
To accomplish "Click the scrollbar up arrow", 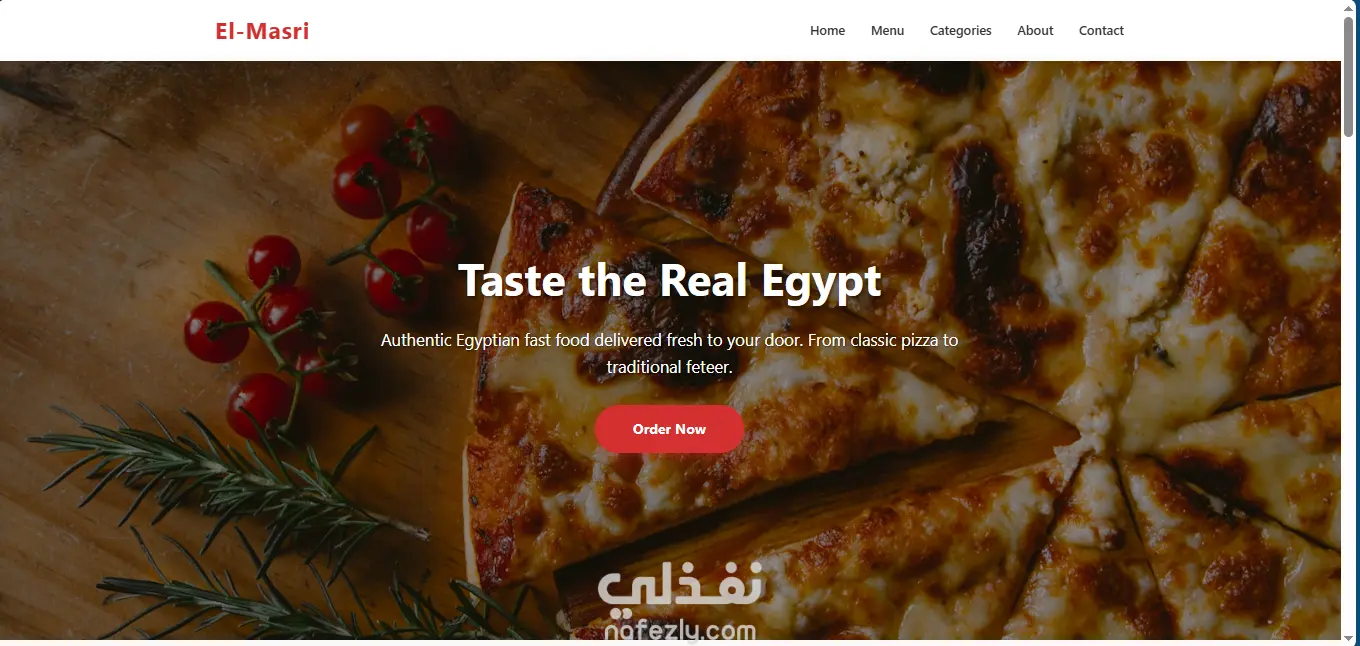I will tap(1350, 8).
